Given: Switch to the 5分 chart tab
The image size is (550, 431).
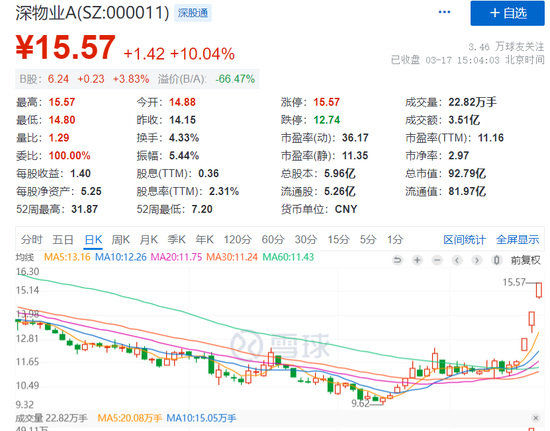Looking at the screenshot, I should point(368,240).
